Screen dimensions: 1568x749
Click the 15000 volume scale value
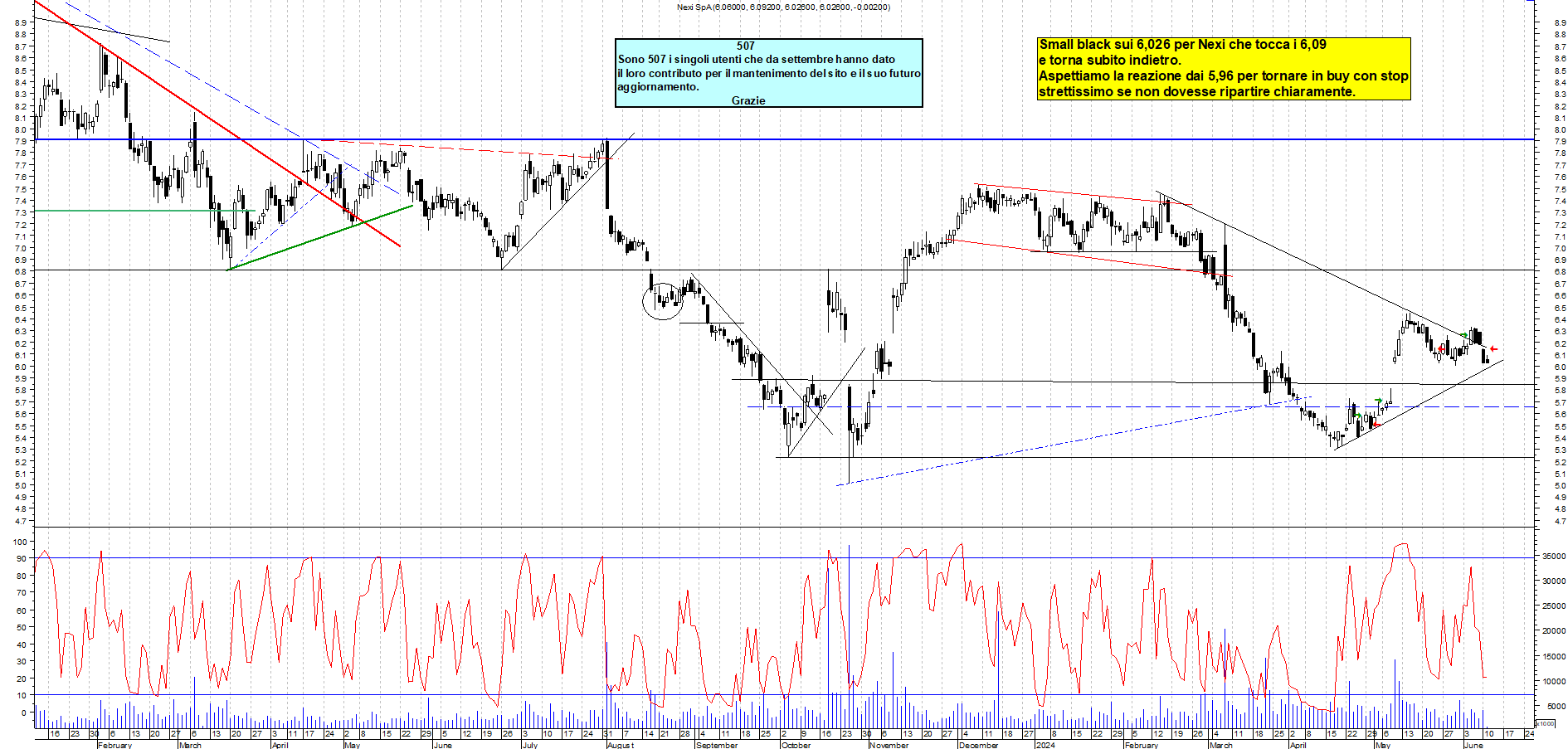[x=1554, y=657]
